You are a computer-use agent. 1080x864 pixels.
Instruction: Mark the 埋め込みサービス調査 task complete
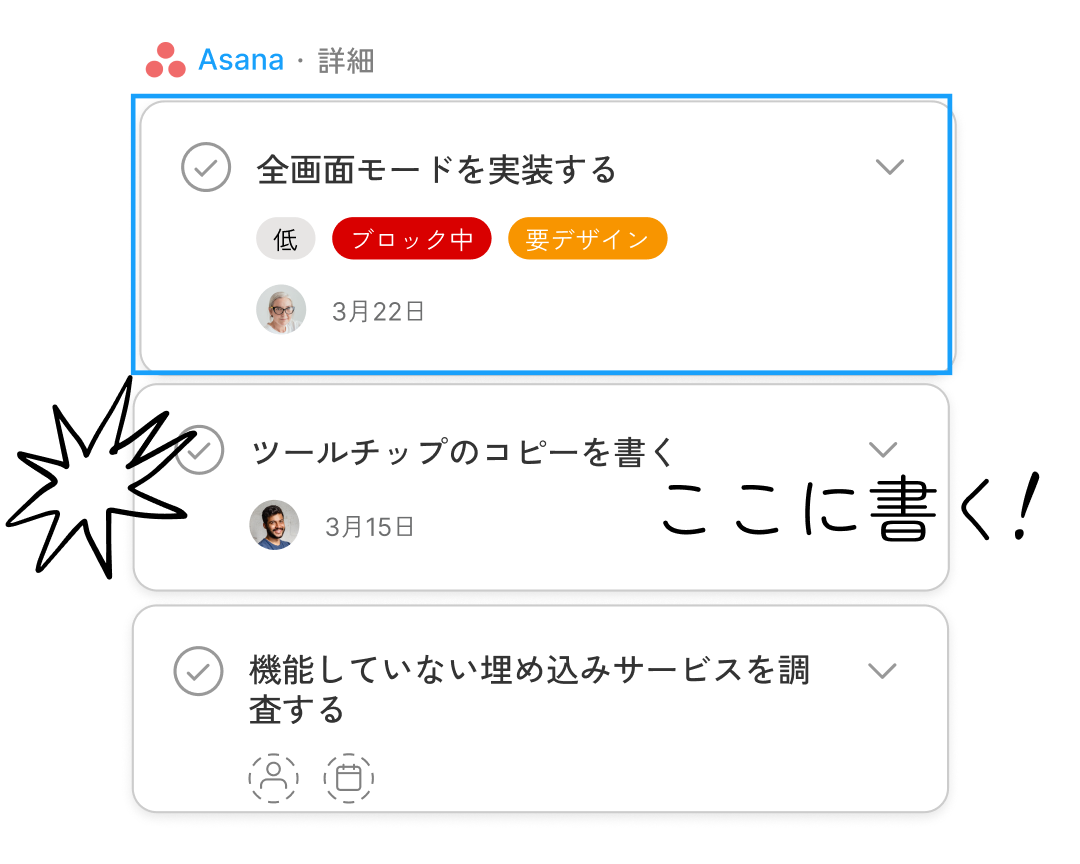point(197,671)
